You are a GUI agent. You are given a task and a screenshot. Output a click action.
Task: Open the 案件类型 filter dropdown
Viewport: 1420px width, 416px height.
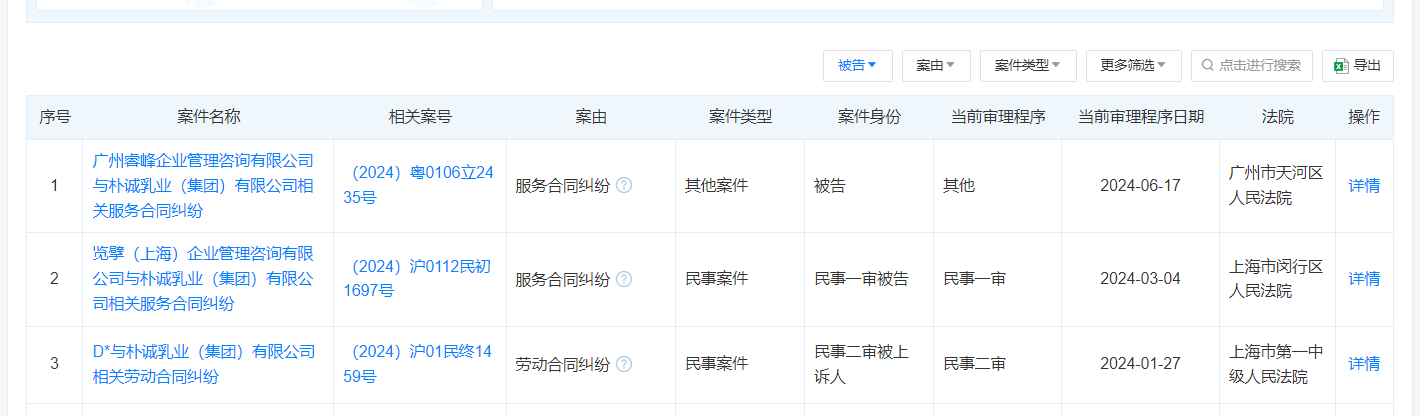coord(1027,66)
